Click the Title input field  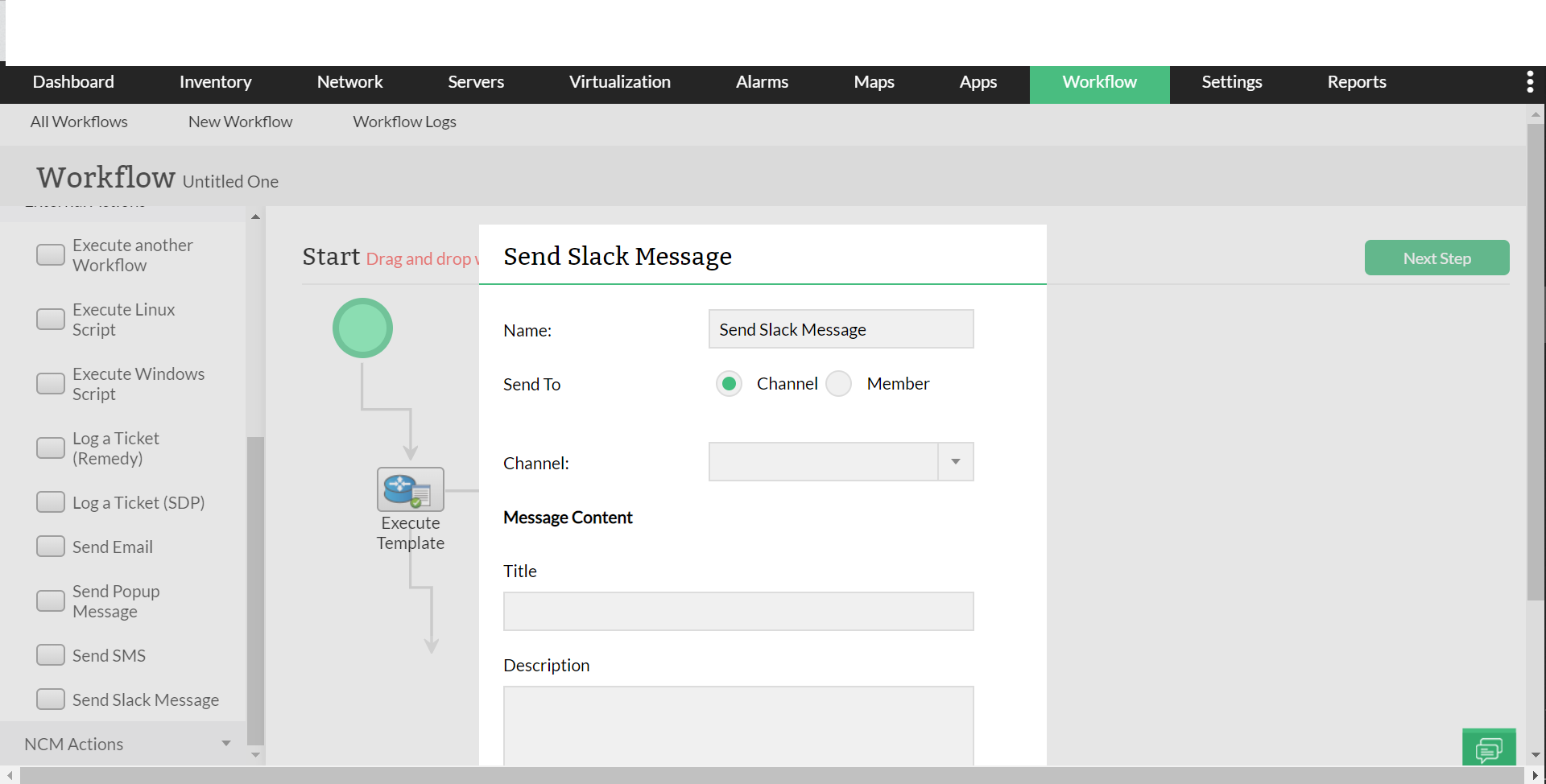tap(738, 612)
